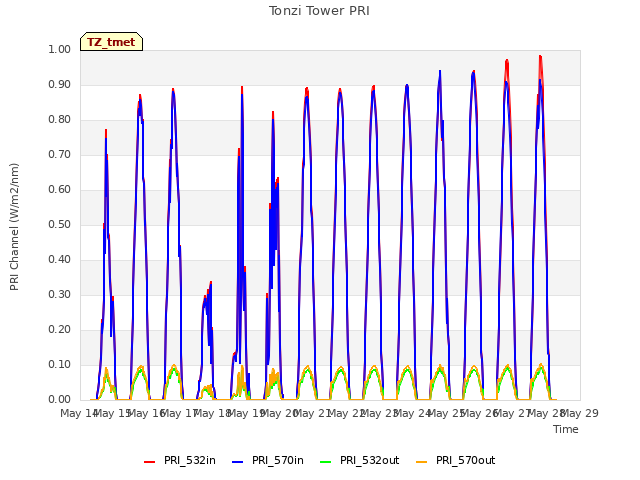Click the 0.10 y-axis tick label
This screenshot has height=480, width=640.
point(60,364)
